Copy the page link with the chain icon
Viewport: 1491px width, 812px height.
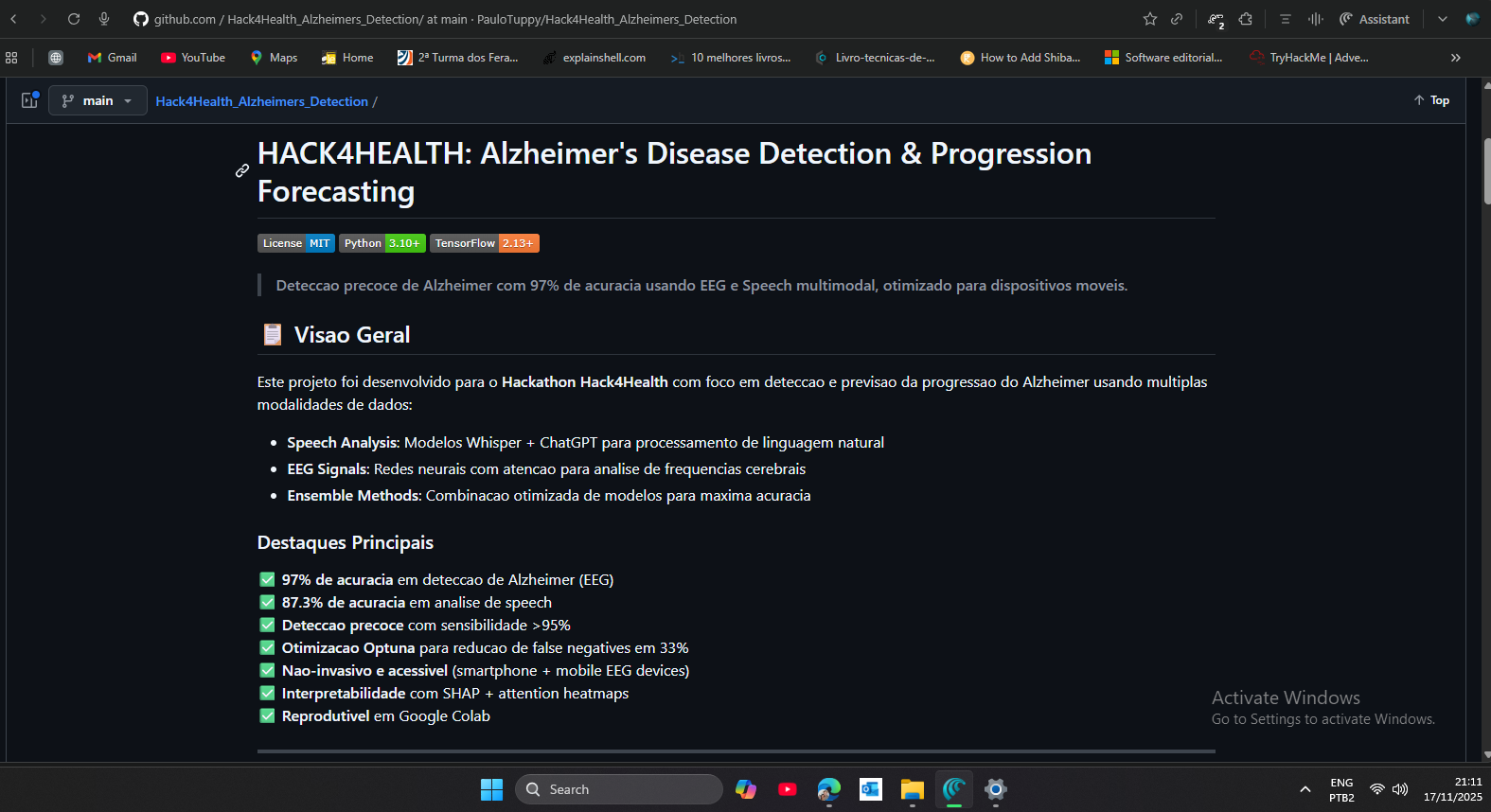click(x=1177, y=19)
